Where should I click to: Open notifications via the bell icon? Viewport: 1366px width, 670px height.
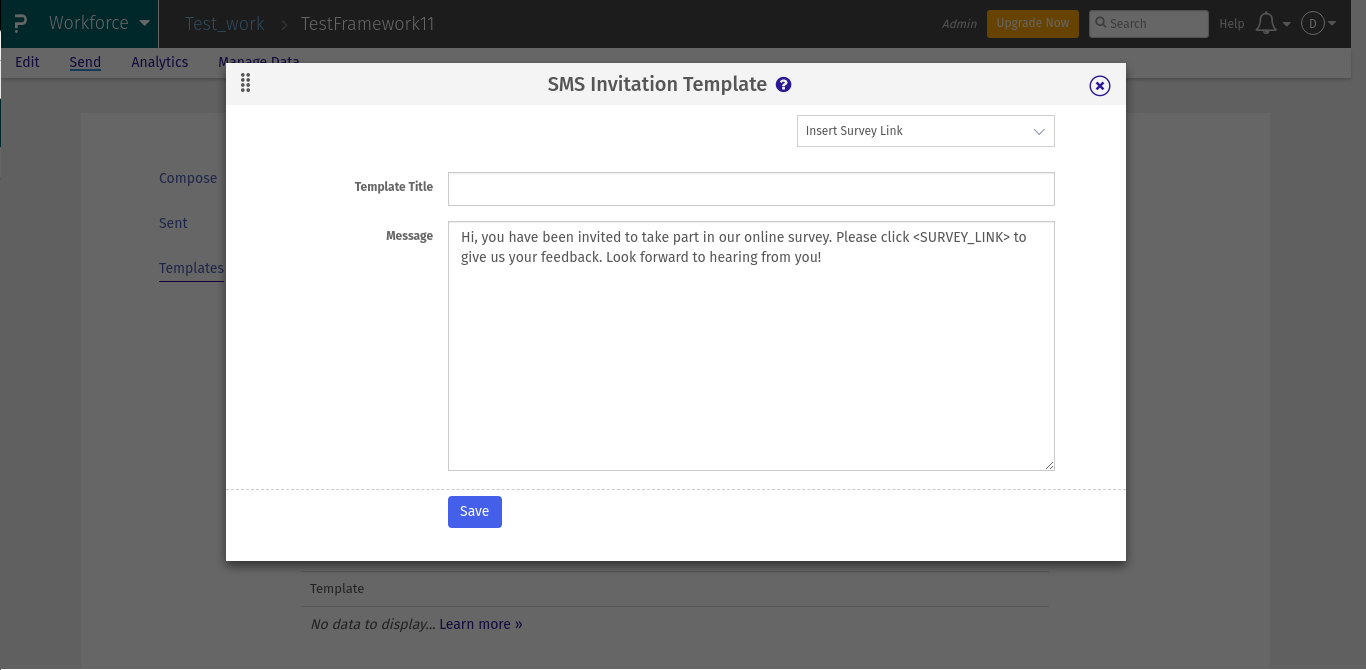tap(1265, 22)
